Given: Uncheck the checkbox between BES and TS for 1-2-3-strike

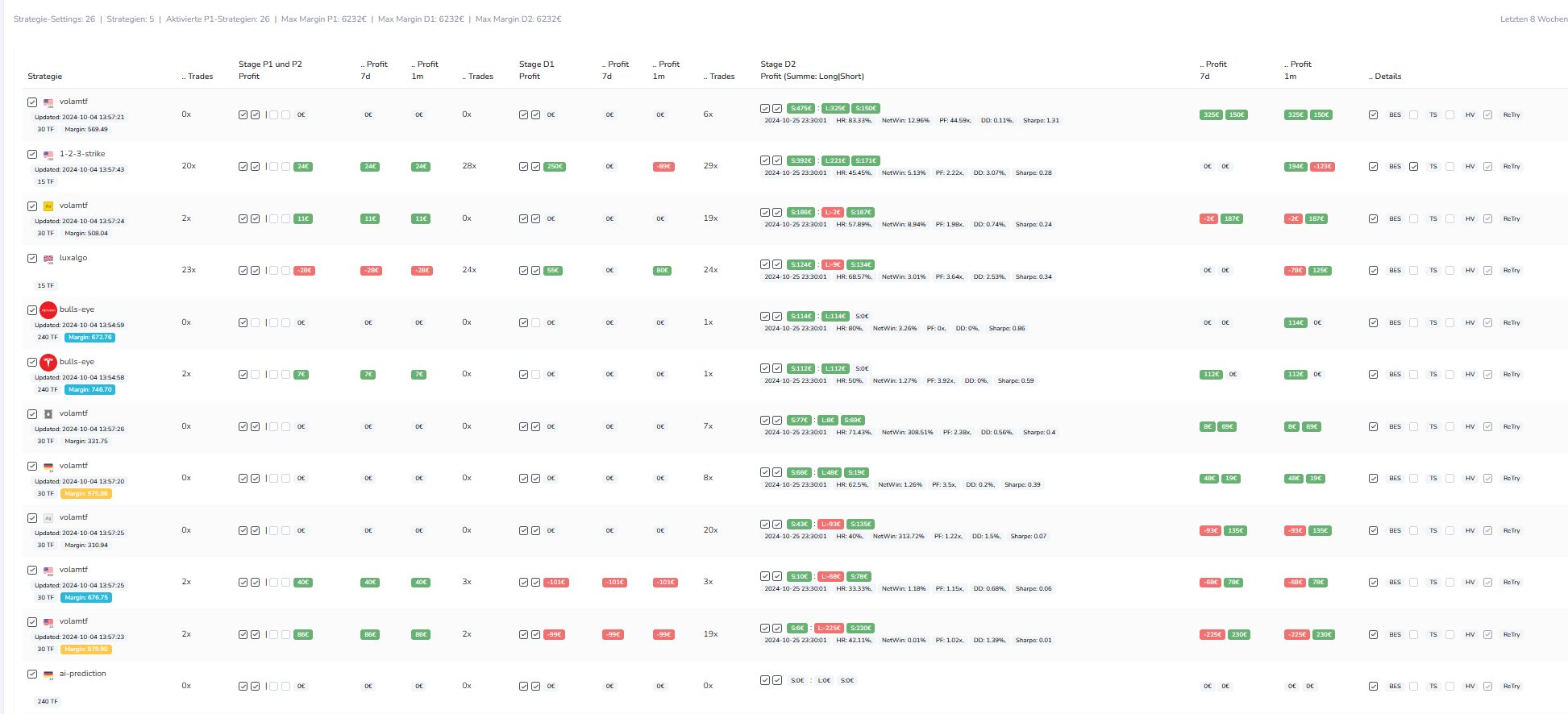Looking at the screenshot, I should coord(1413,167).
